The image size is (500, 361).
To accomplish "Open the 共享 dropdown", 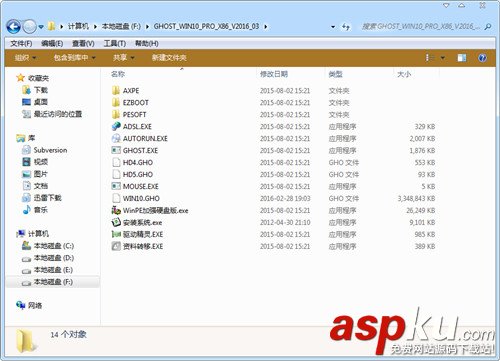I will click(123, 58).
